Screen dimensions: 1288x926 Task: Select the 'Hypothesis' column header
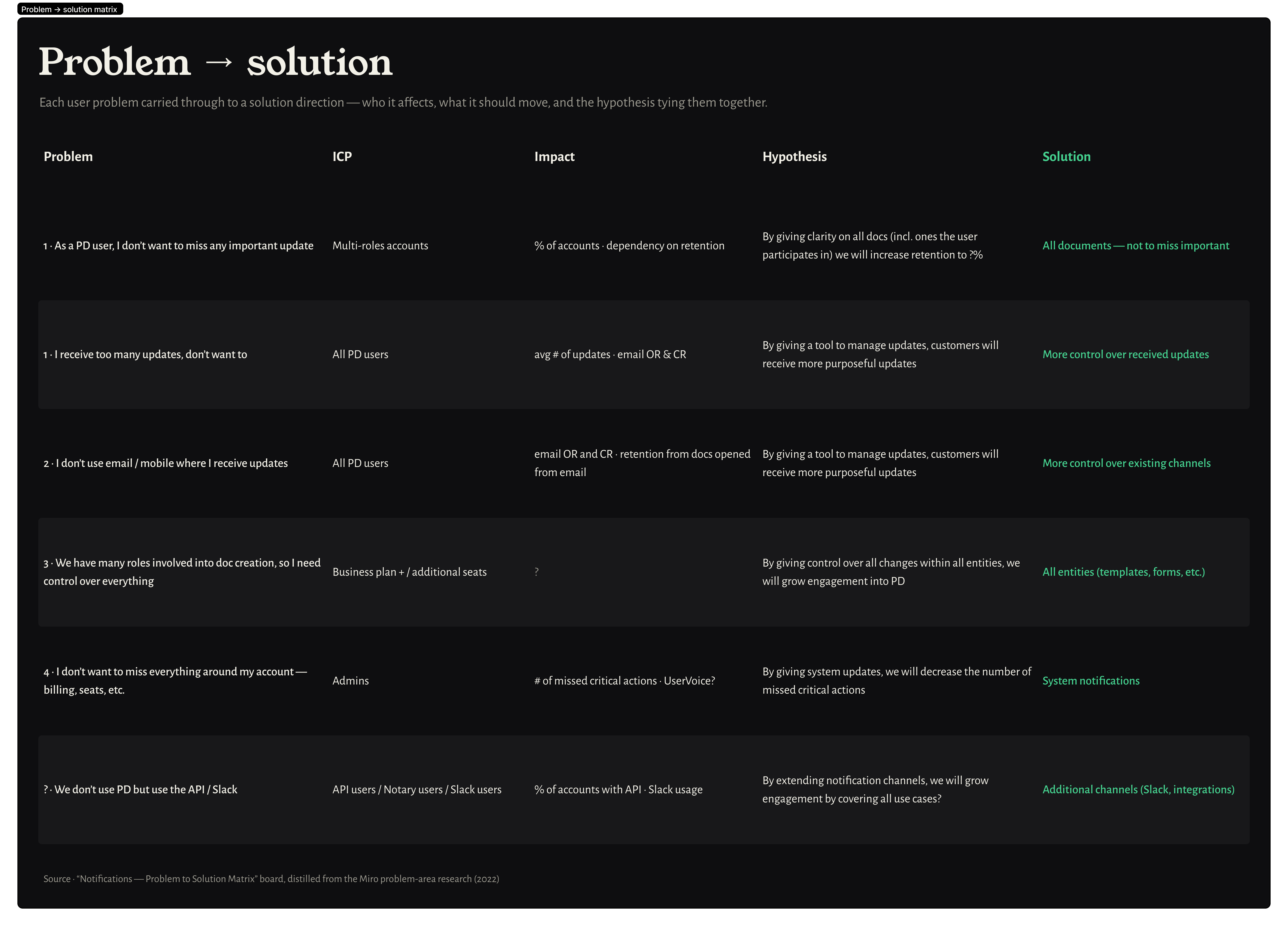tap(795, 157)
